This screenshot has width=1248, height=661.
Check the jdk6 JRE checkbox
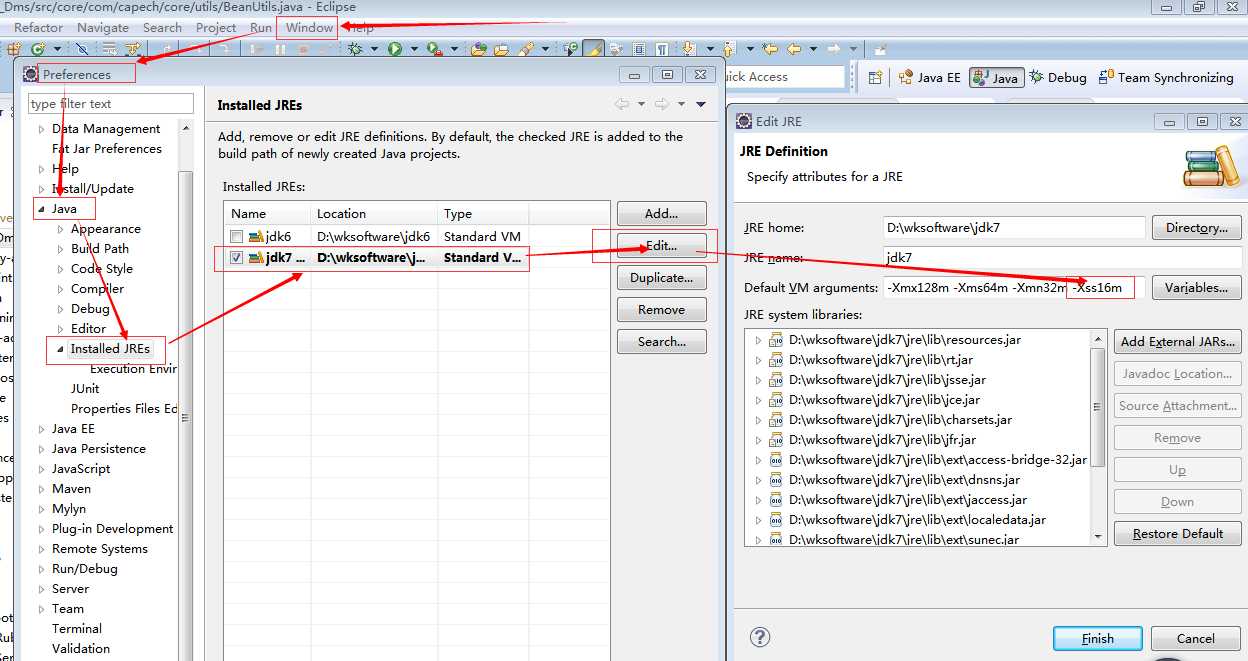236,237
